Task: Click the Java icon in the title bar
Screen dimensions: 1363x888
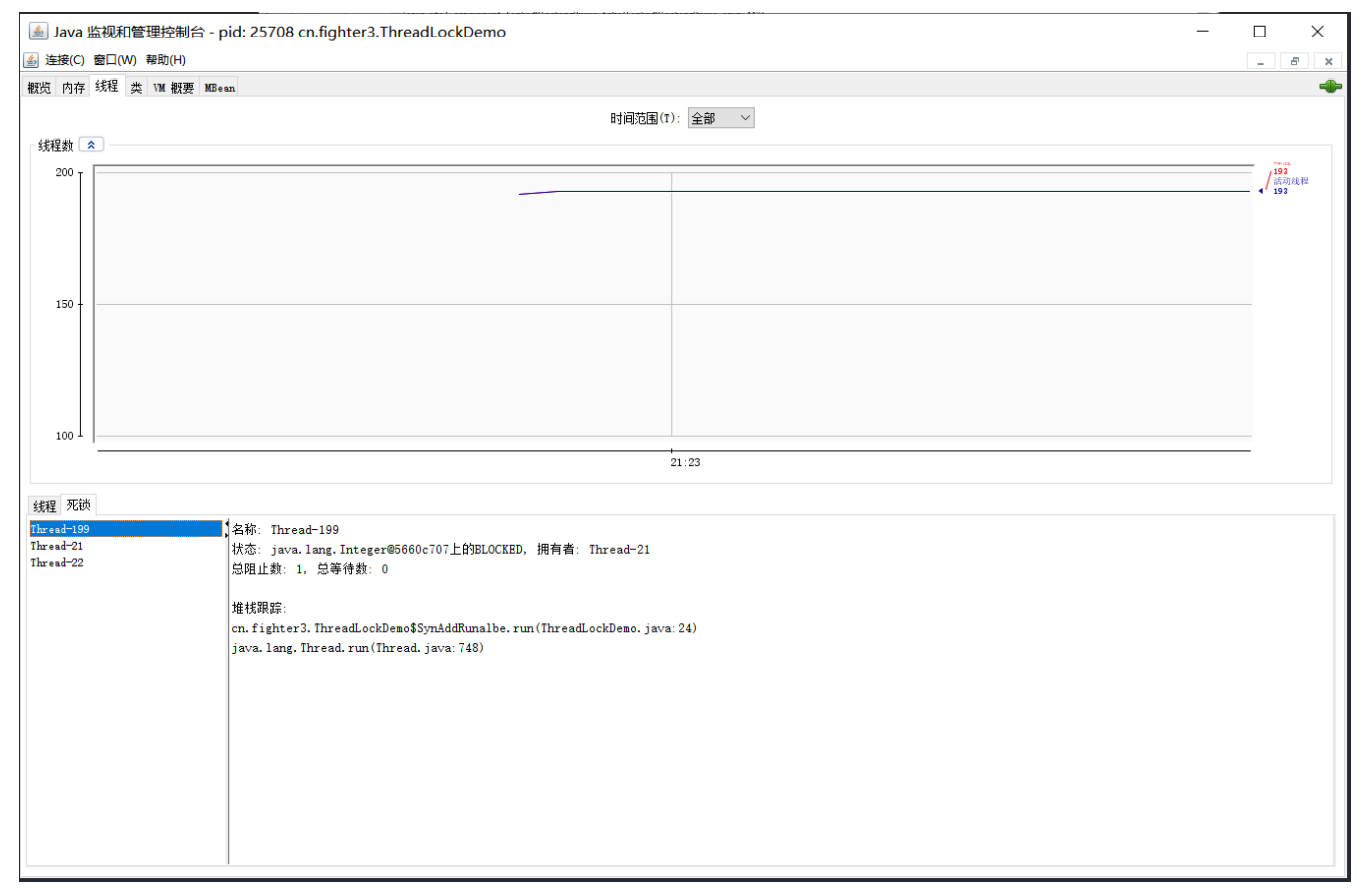Action: [x=38, y=31]
